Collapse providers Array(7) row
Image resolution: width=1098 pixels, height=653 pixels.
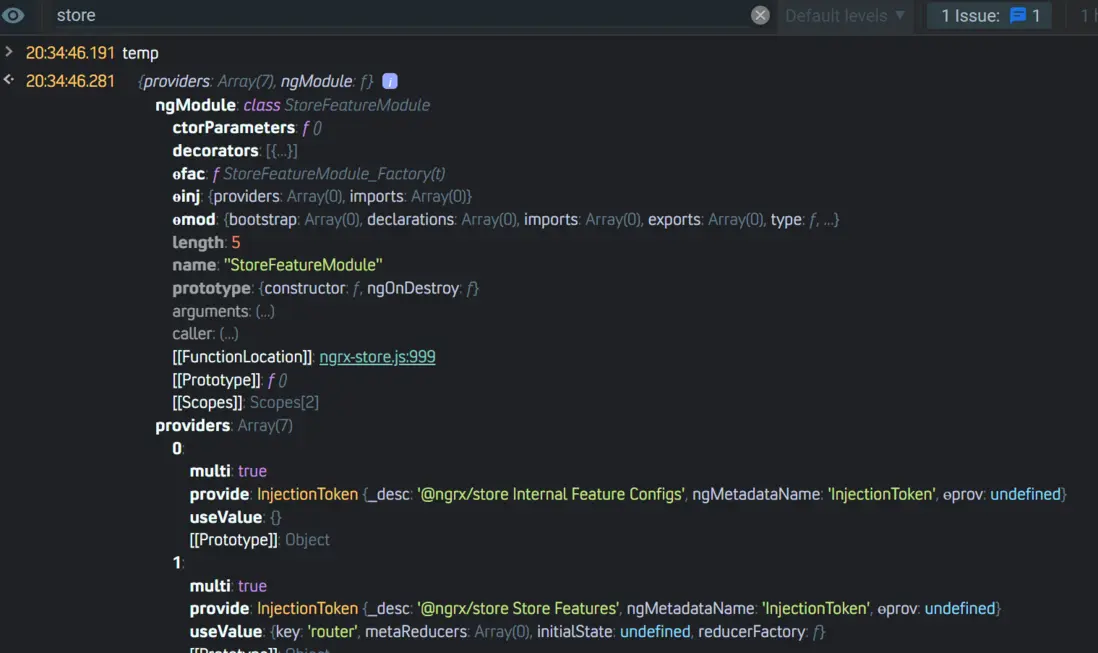[224, 426]
